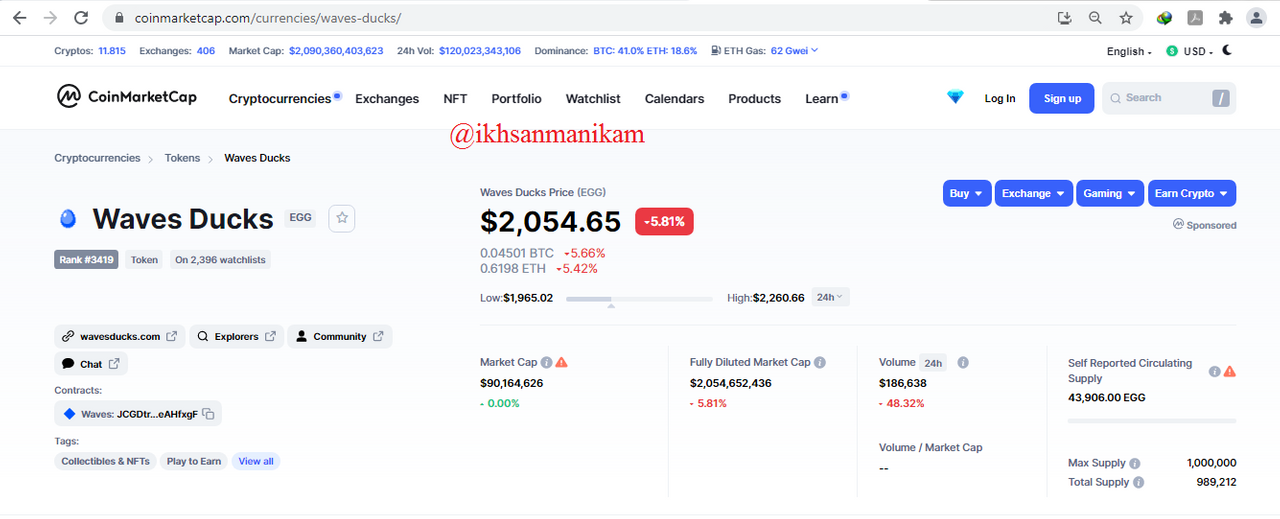Screen dimensions: 1280x519
Task: Click the Log In link
Action: [x=1000, y=98]
